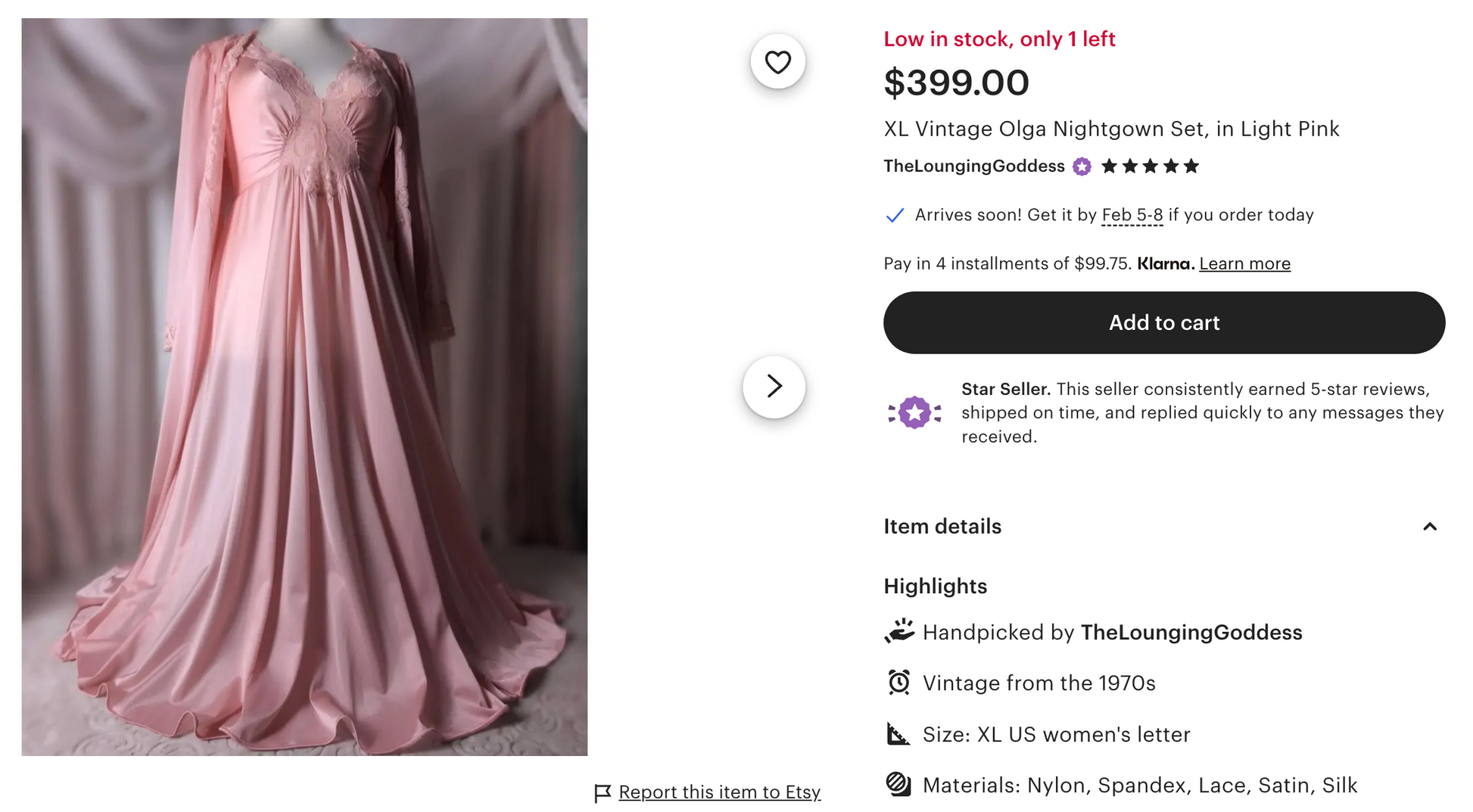Click the large Star Seller burst icon
Screen dimensions: 1473x812
pyautogui.click(x=914, y=412)
